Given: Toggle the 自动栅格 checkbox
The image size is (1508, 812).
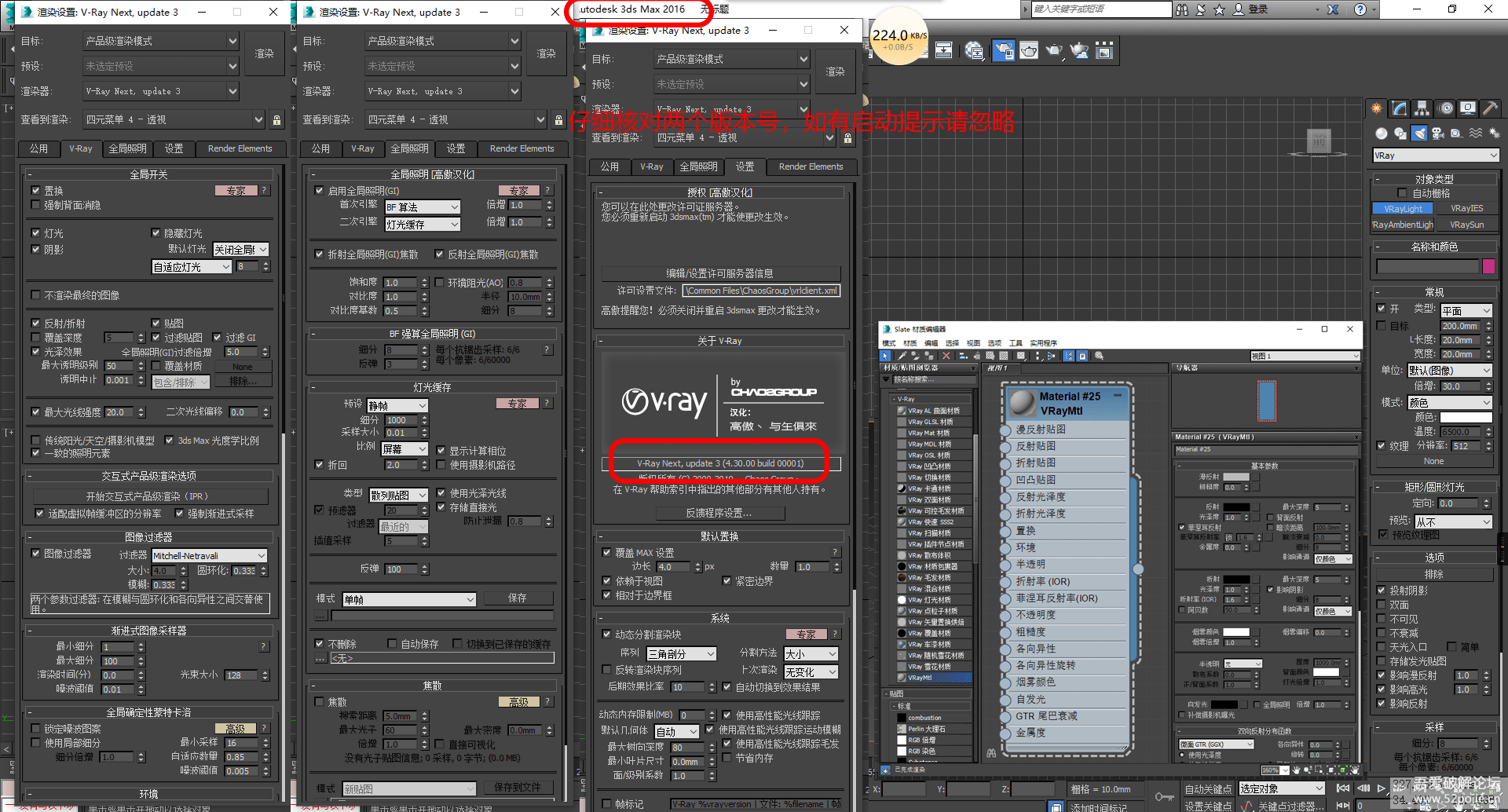Looking at the screenshot, I should [x=1403, y=193].
